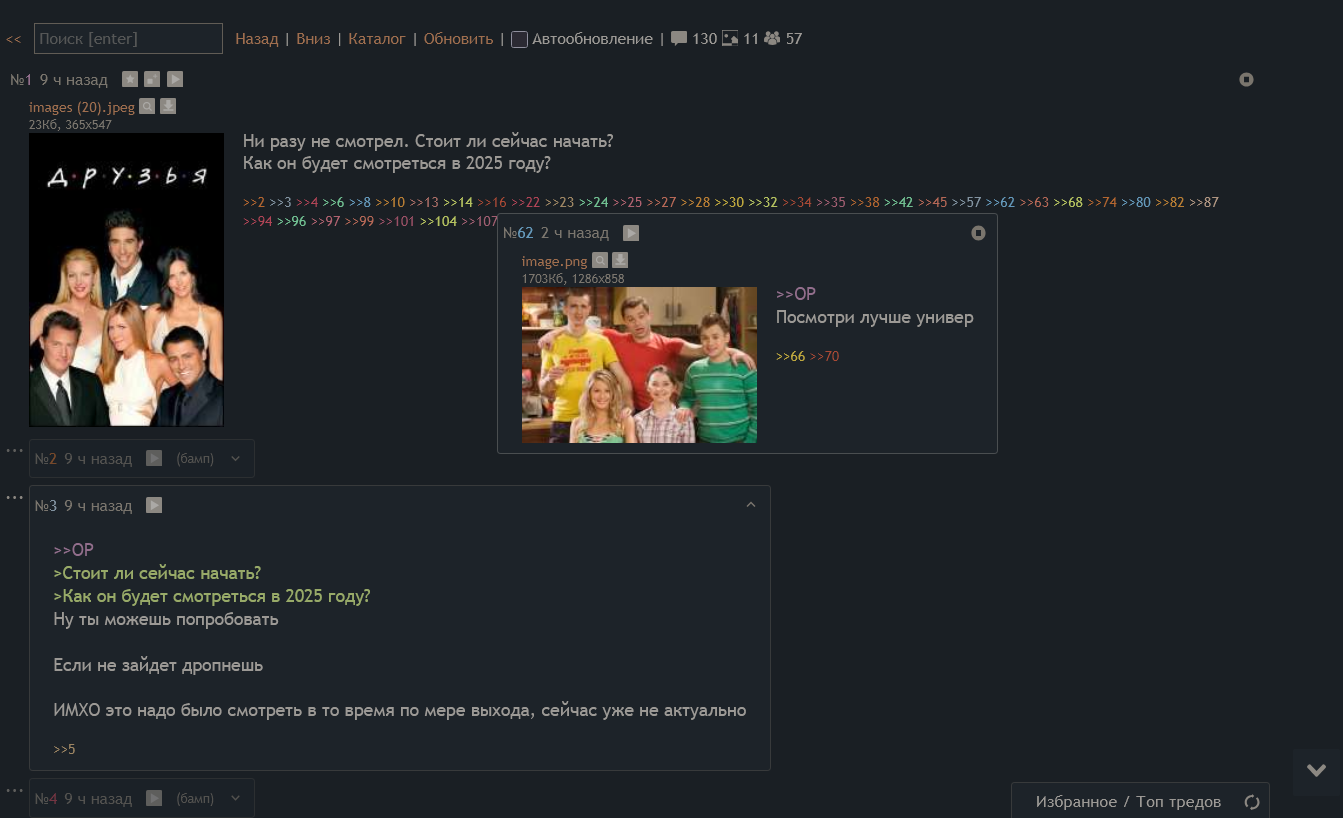This screenshot has width=1343, height=818.
Task: Click the (бамп) label in post №4
Action: click(195, 799)
